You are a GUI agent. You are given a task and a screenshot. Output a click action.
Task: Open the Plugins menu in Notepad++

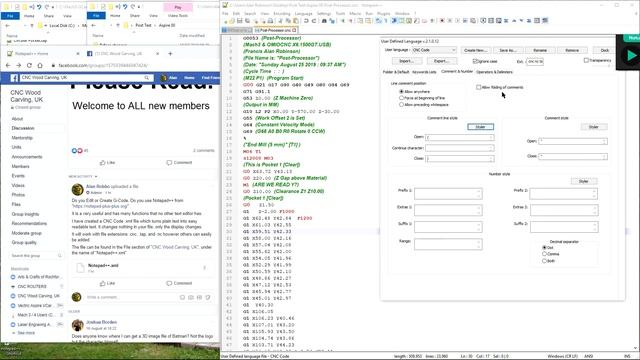coord(384,13)
